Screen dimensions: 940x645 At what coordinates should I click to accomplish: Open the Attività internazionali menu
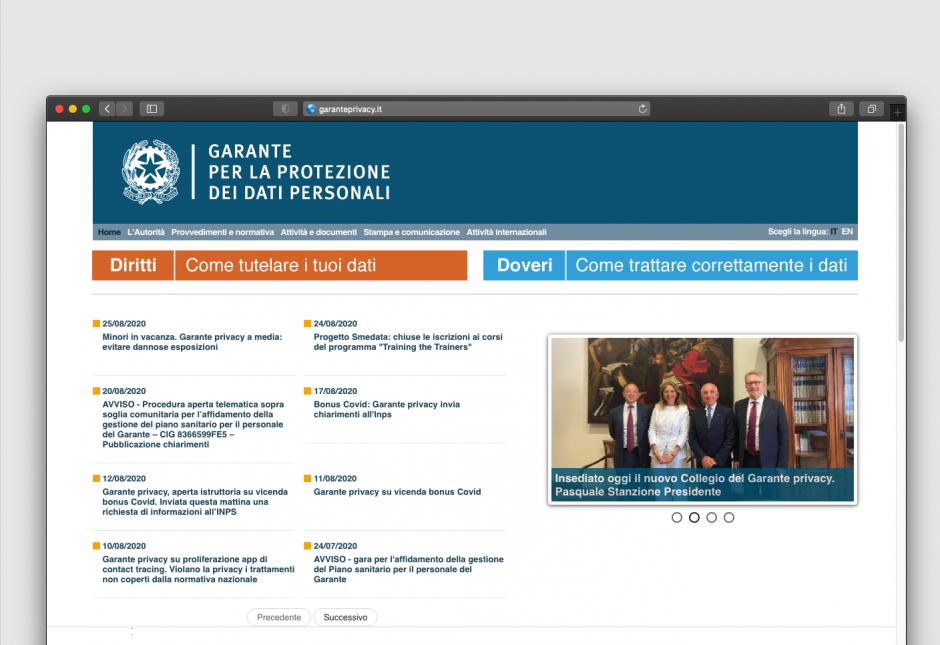click(x=507, y=232)
